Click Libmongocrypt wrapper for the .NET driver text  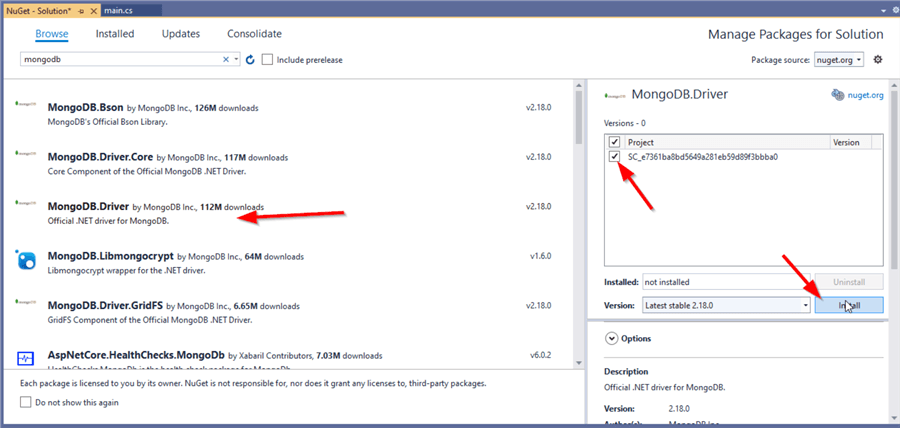click(x=126, y=270)
